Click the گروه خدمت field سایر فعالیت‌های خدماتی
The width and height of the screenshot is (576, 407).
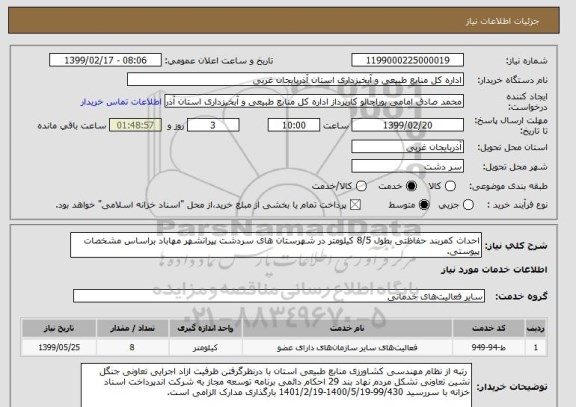pyautogui.click(x=279, y=296)
